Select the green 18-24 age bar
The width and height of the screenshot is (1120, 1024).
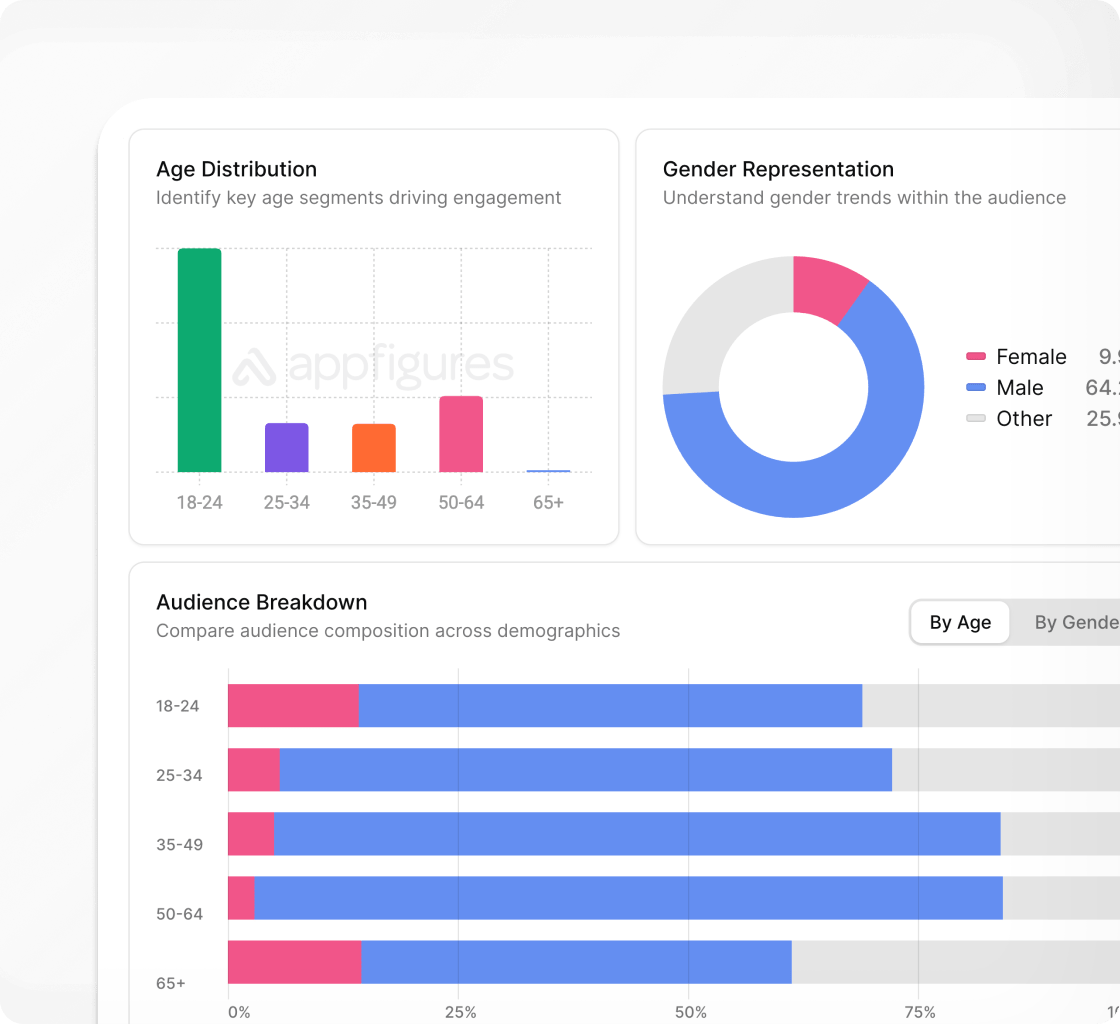coord(199,360)
